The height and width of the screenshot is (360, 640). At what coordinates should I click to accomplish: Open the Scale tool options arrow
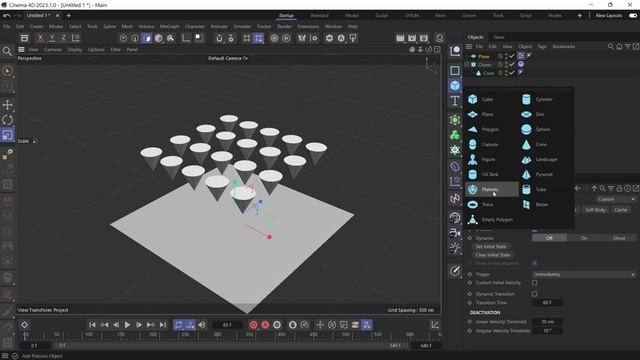point(35,141)
